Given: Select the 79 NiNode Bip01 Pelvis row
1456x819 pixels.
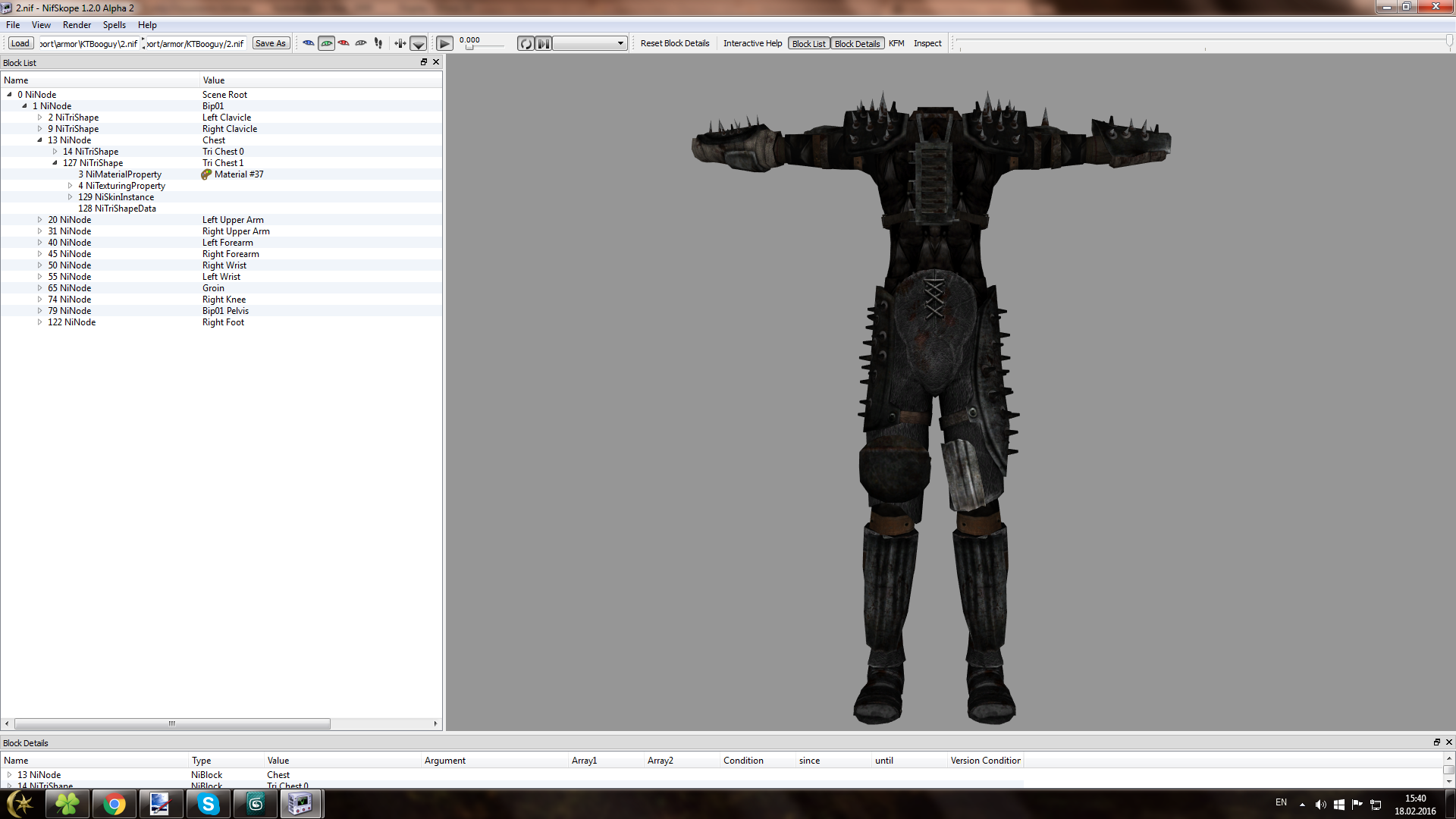Looking at the screenshot, I should coord(221,311).
